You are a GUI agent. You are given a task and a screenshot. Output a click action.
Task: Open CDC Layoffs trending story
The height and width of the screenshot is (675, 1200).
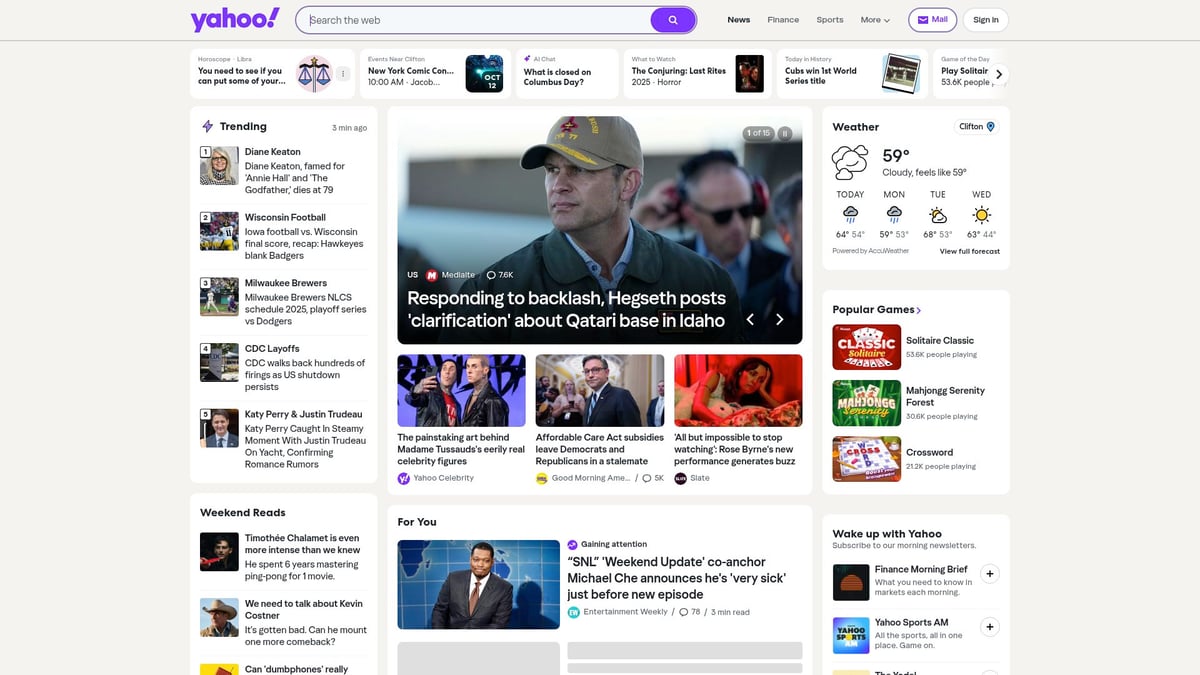284,368
